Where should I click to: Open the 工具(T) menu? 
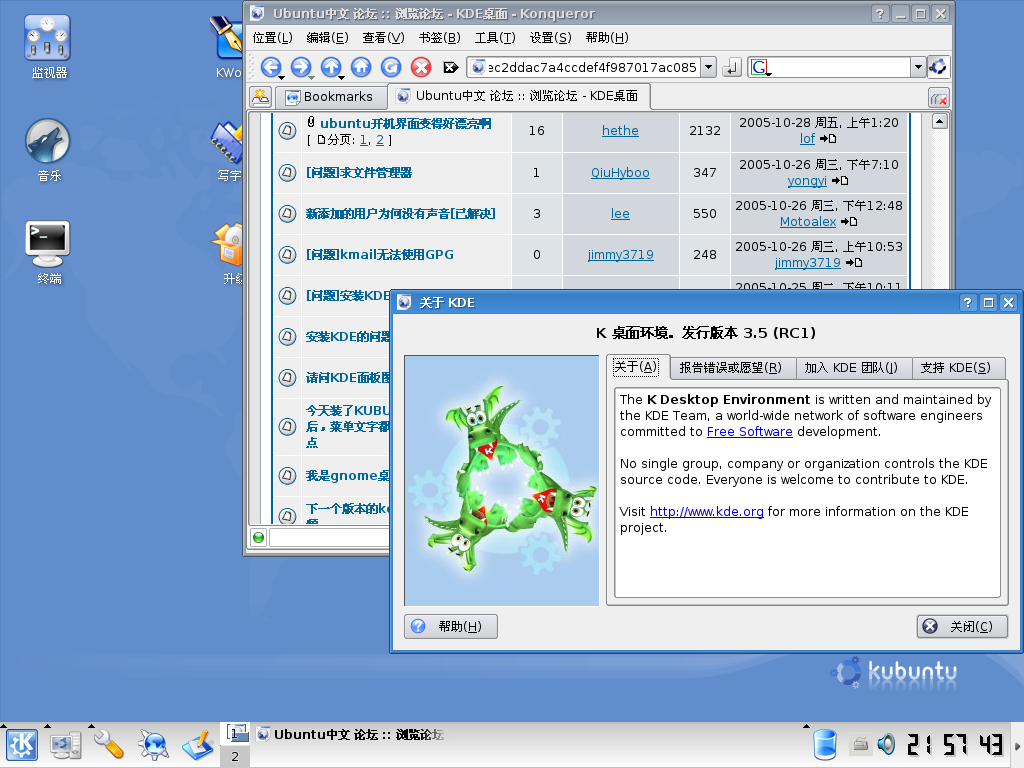(495, 38)
